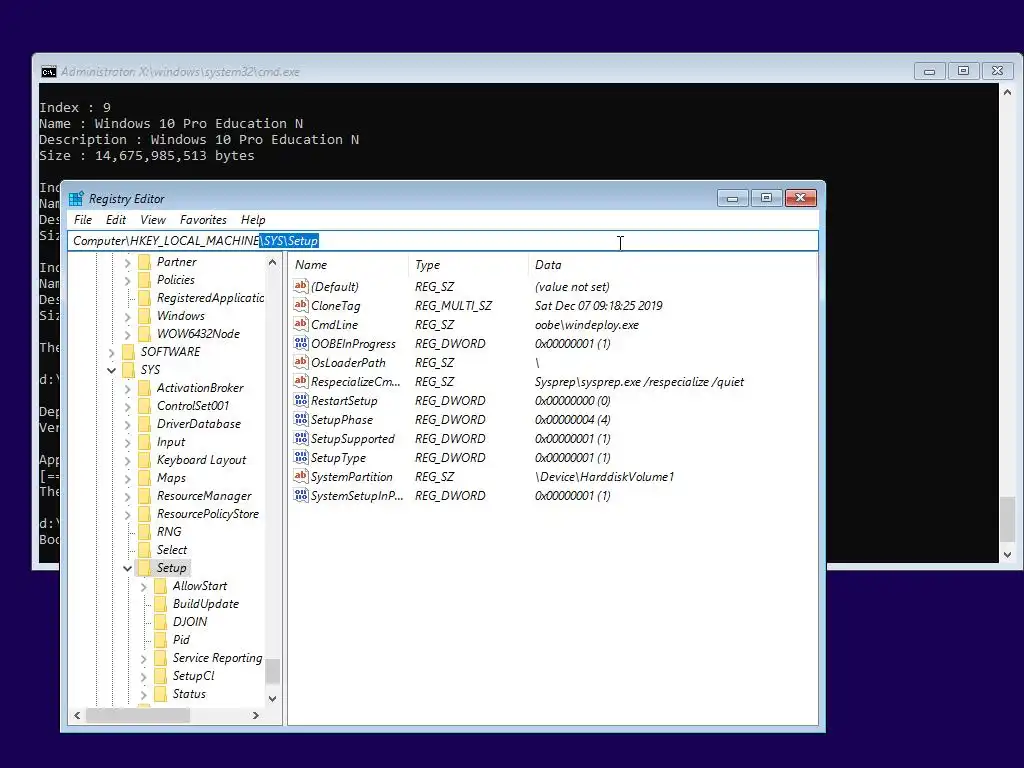Screen dimensions: 1024x768
Task: Select the OOBEInProgress DWORD icon
Action: pyautogui.click(x=300, y=343)
